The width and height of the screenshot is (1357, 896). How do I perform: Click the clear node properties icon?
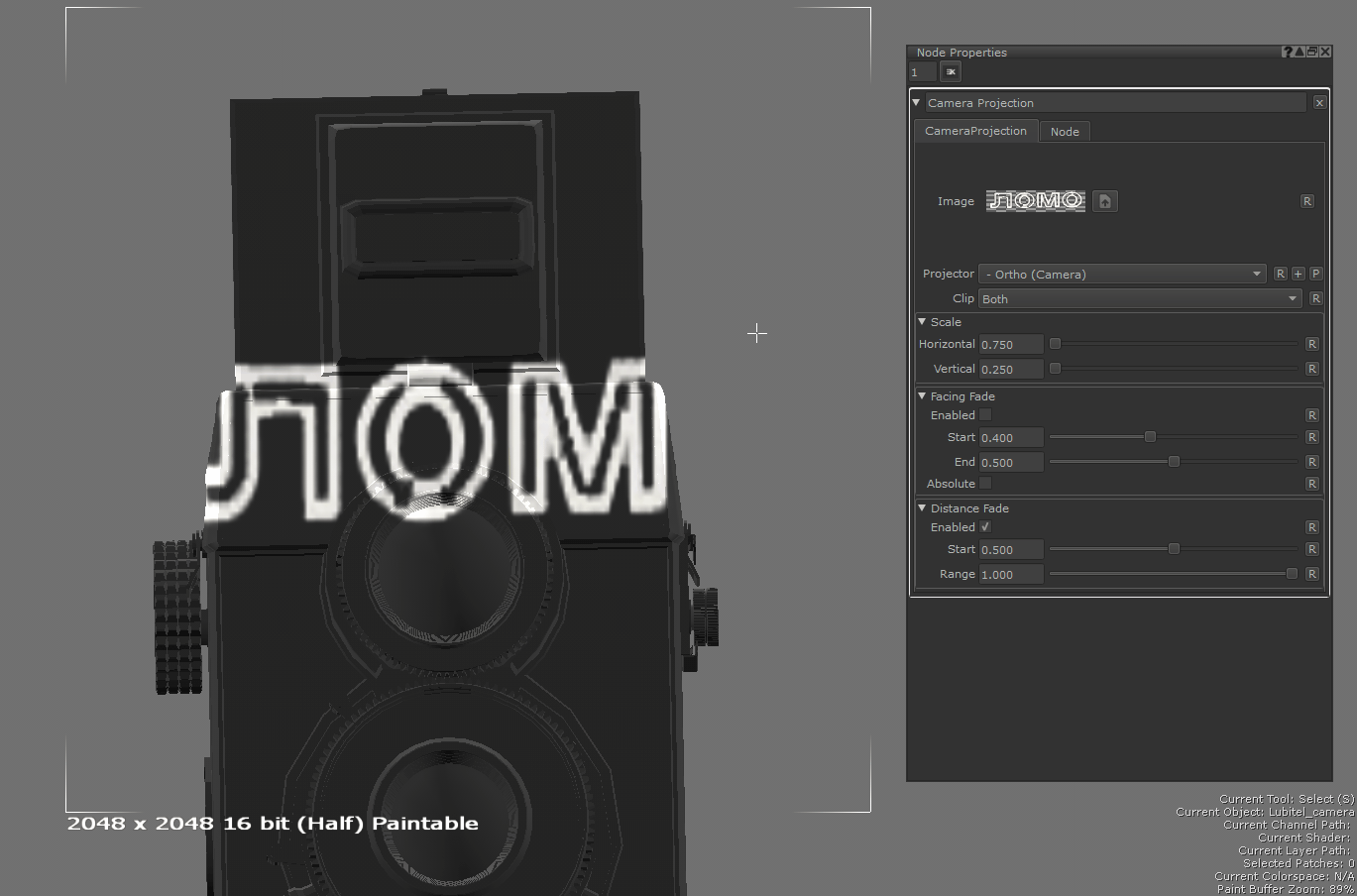pos(951,71)
